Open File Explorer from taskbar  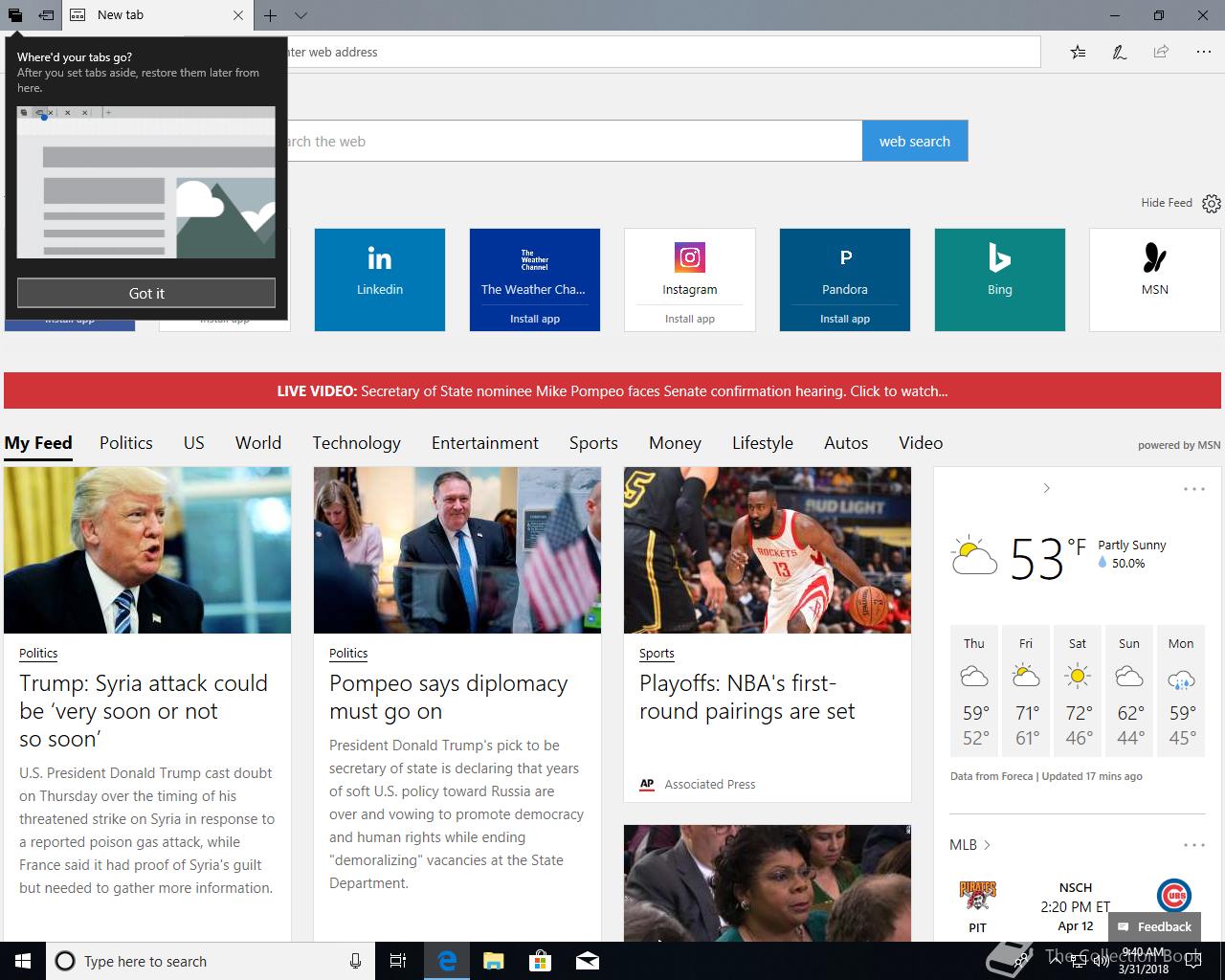[x=493, y=961]
